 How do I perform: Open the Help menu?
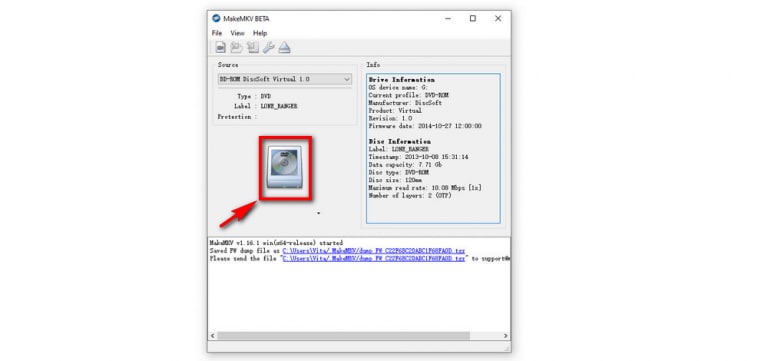260,33
